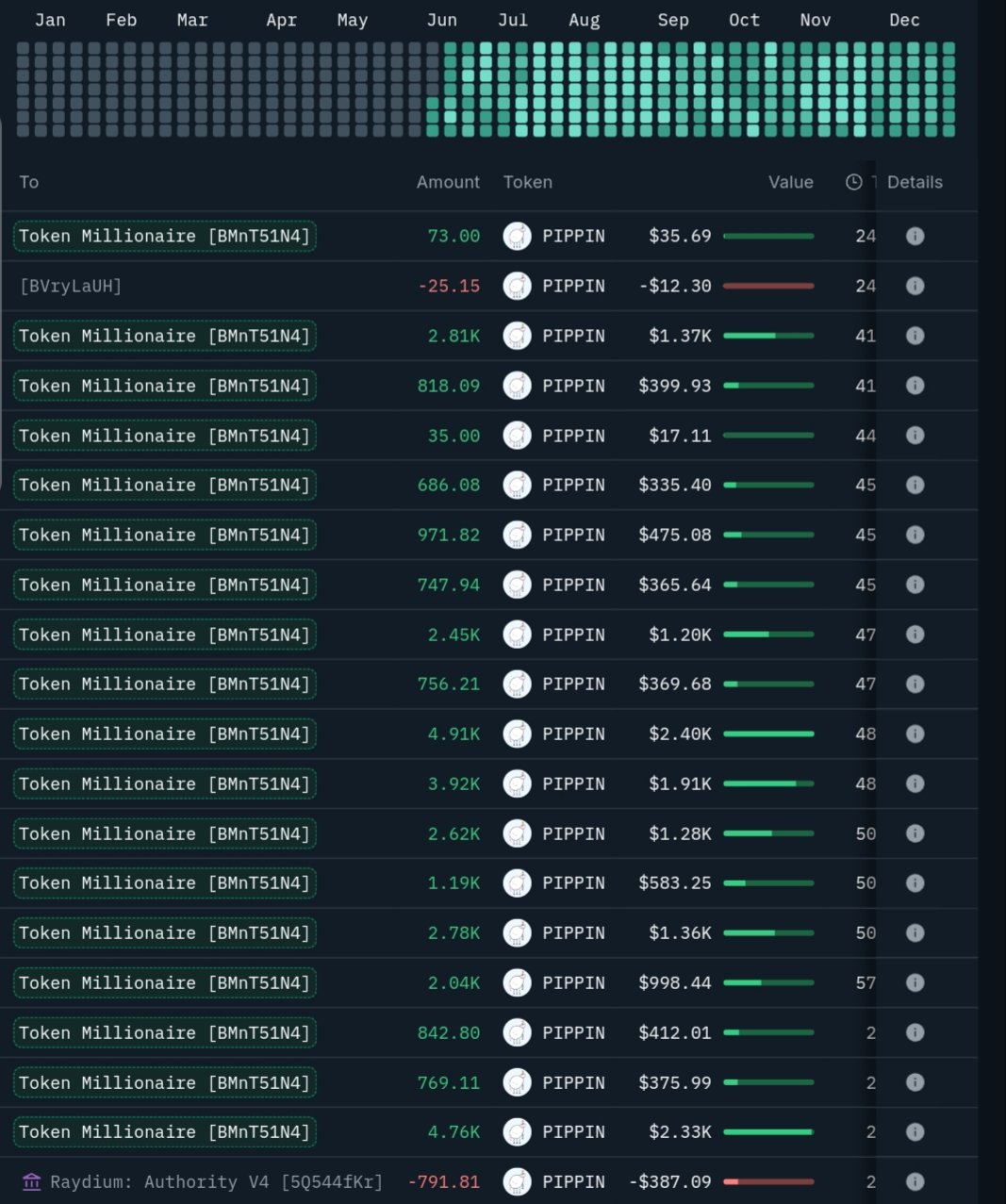Viewport: 1006px width, 1204px height.
Task: Click info icon for the 73.00 PIPPIN row
Action: [915, 236]
